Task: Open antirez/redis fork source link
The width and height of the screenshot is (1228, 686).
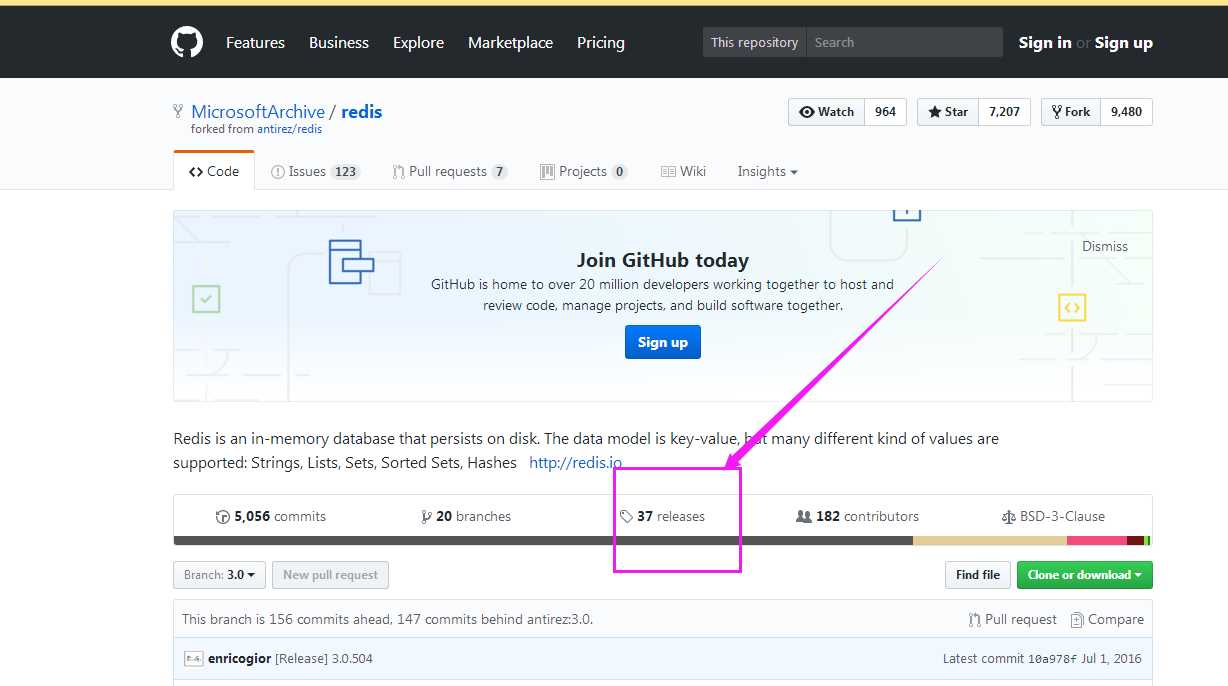Action: point(289,129)
